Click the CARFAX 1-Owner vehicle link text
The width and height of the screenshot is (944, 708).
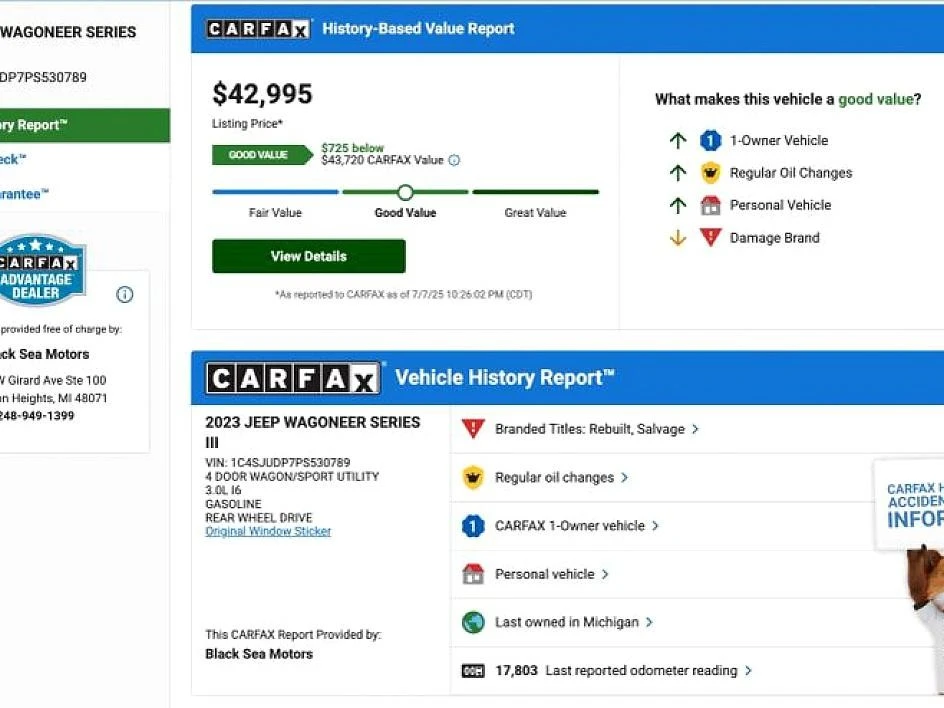(570, 526)
